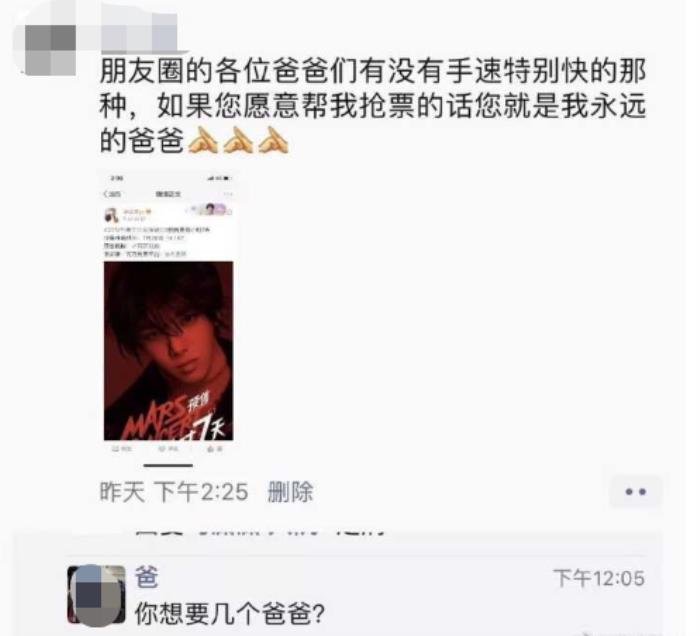Tap the last praying hands emoji

point(274,140)
